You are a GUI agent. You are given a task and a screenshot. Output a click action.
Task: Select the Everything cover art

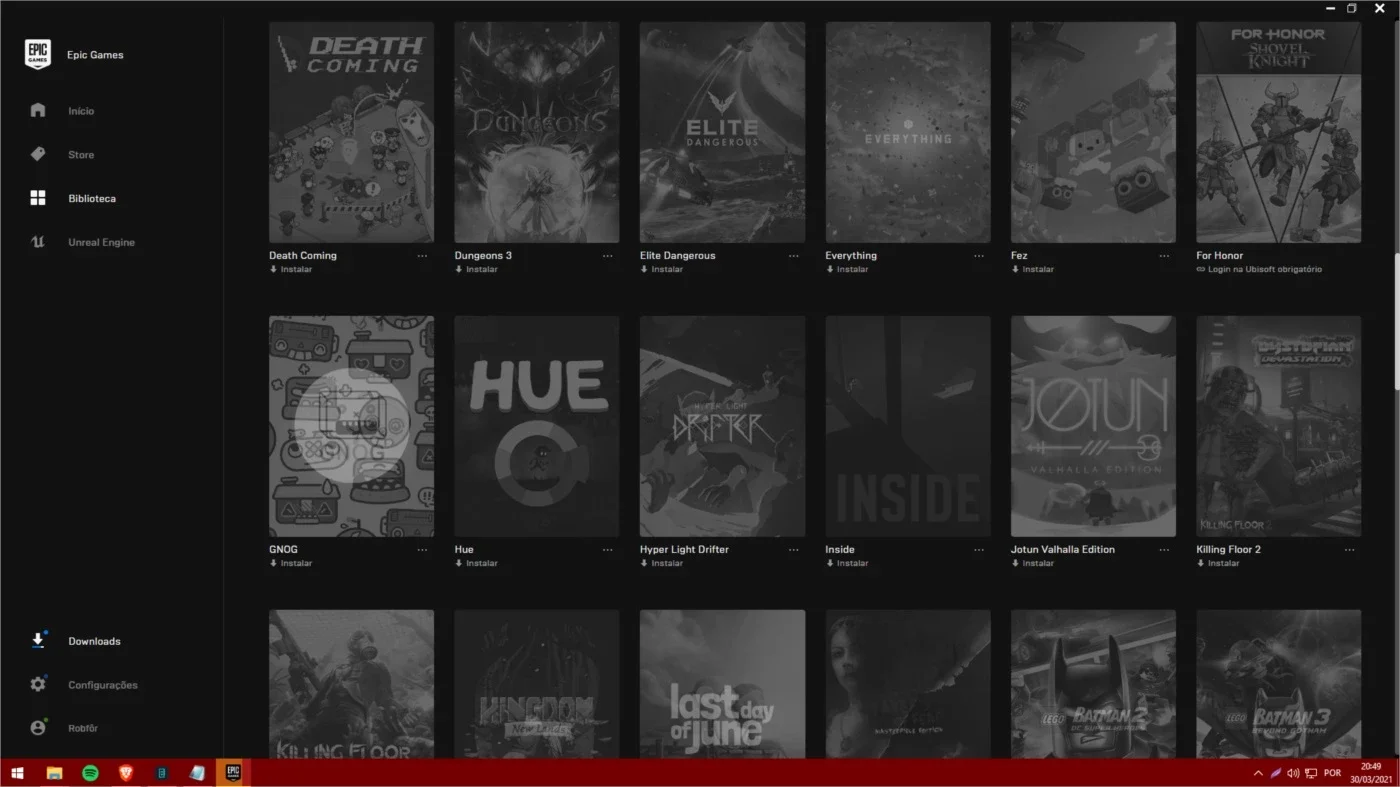908,132
